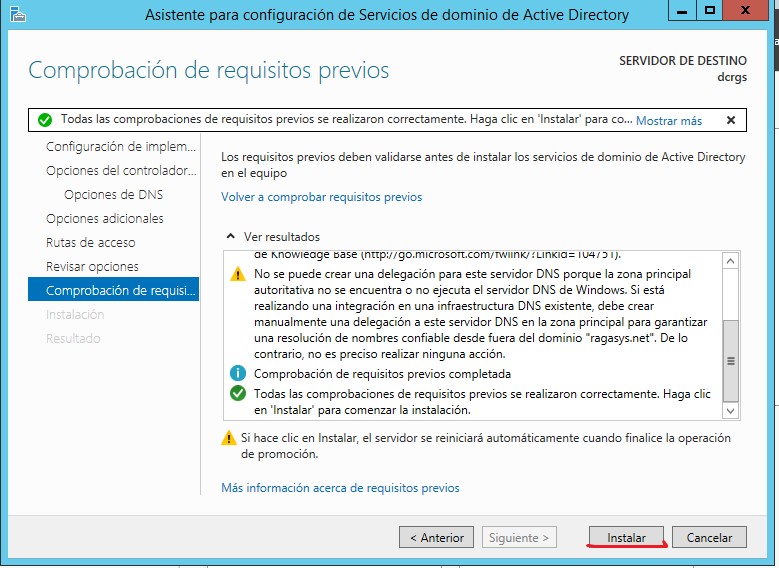Click the results scrollbar down arrow
This screenshot has height=568, width=779.
[x=730, y=411]
